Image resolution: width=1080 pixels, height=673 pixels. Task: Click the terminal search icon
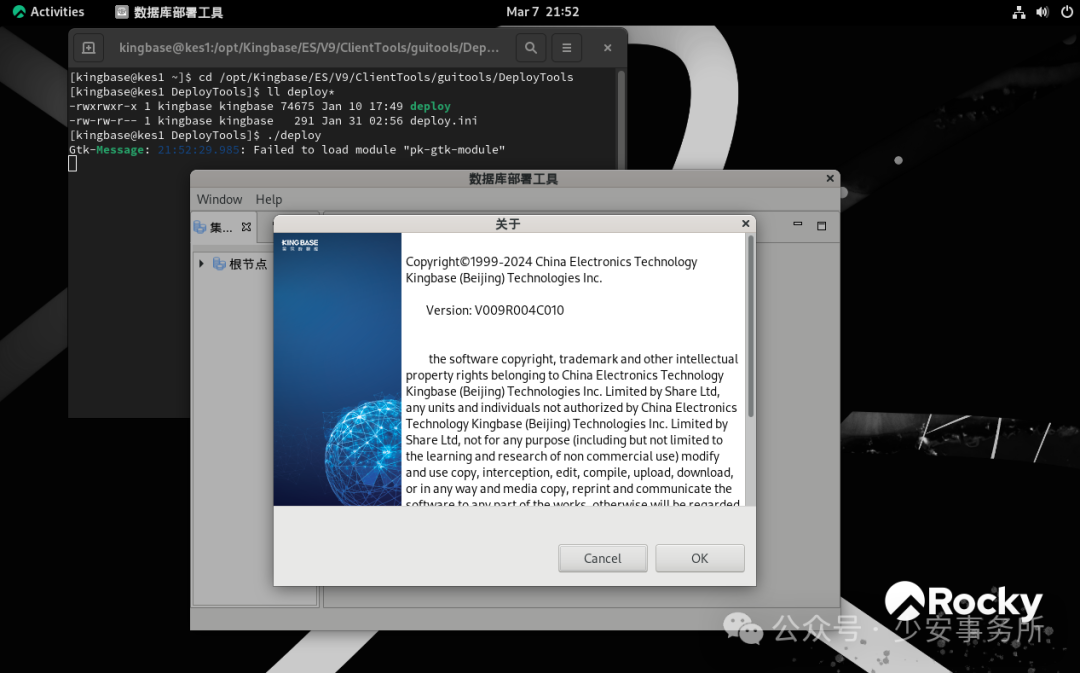coord(530,48)
